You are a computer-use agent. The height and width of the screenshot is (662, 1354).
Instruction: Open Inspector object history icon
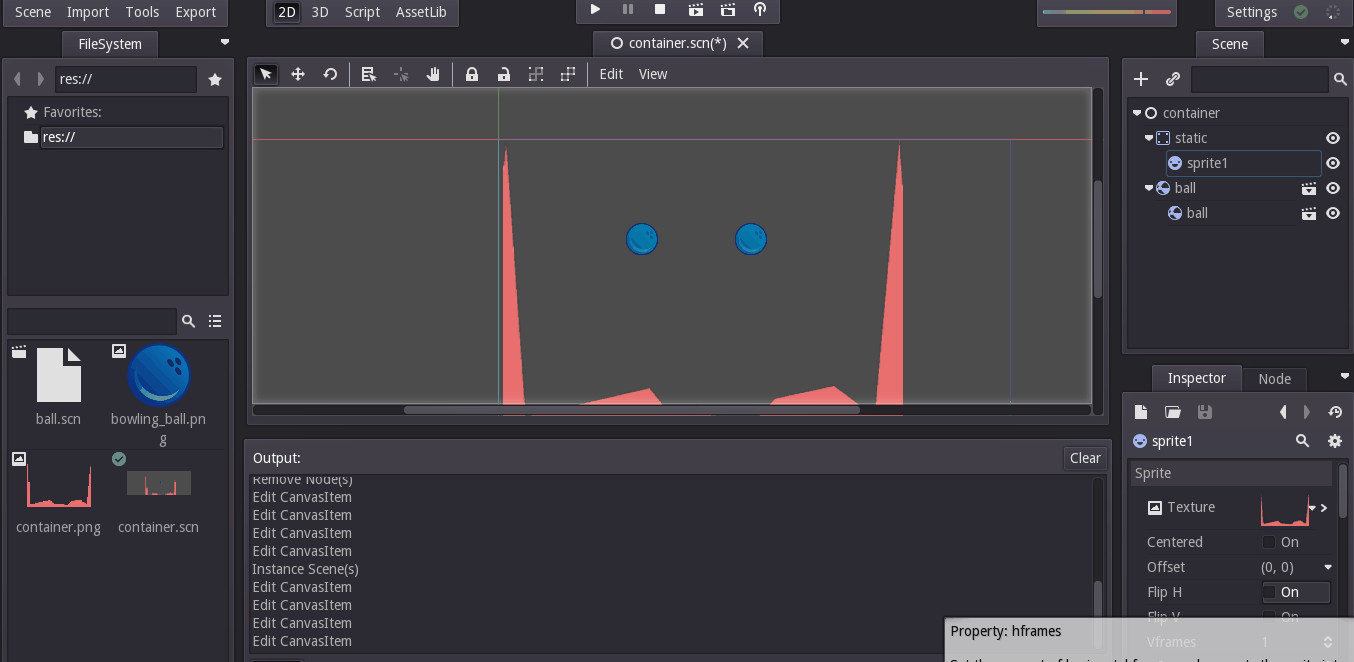click(x=1335, y=412)
